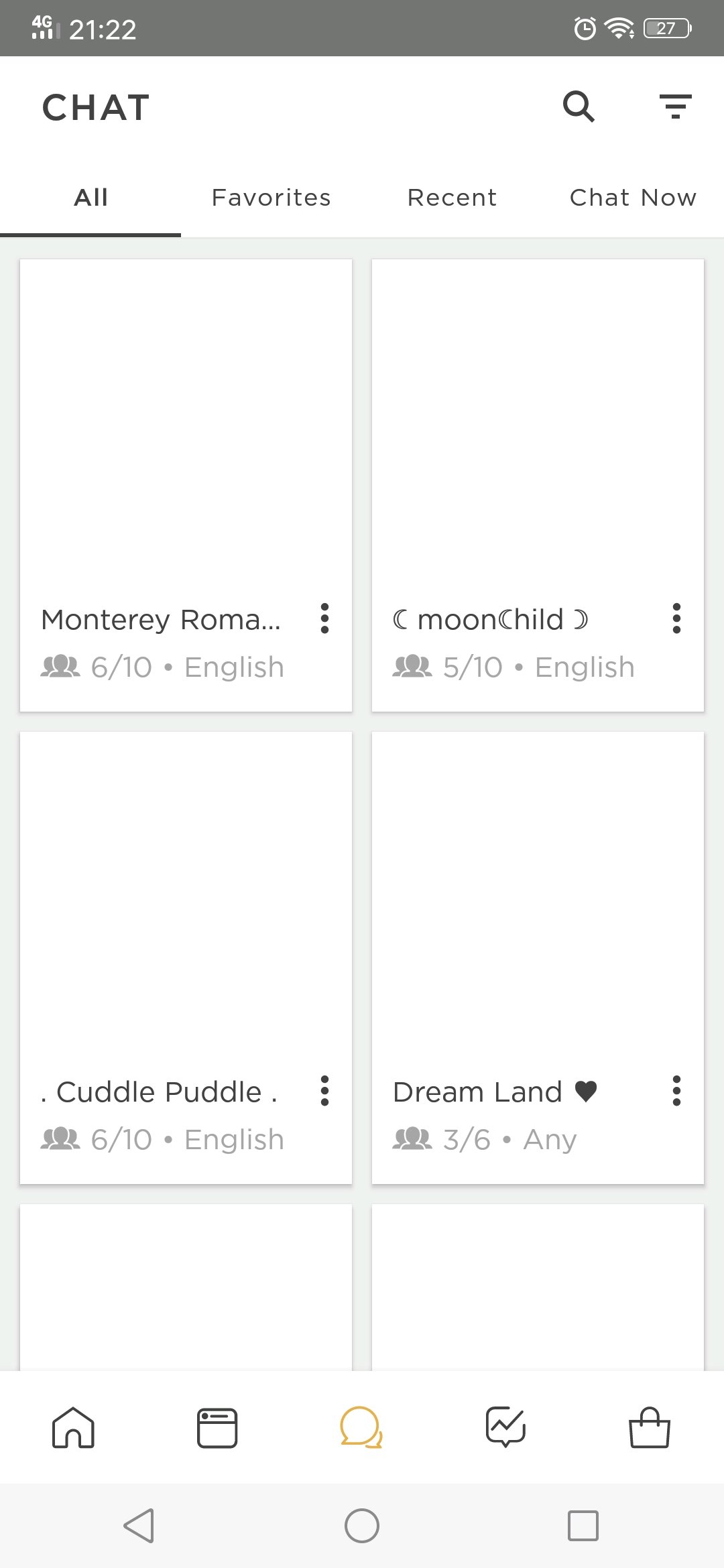Switch to the Recent tab

[x=452, y=198]
